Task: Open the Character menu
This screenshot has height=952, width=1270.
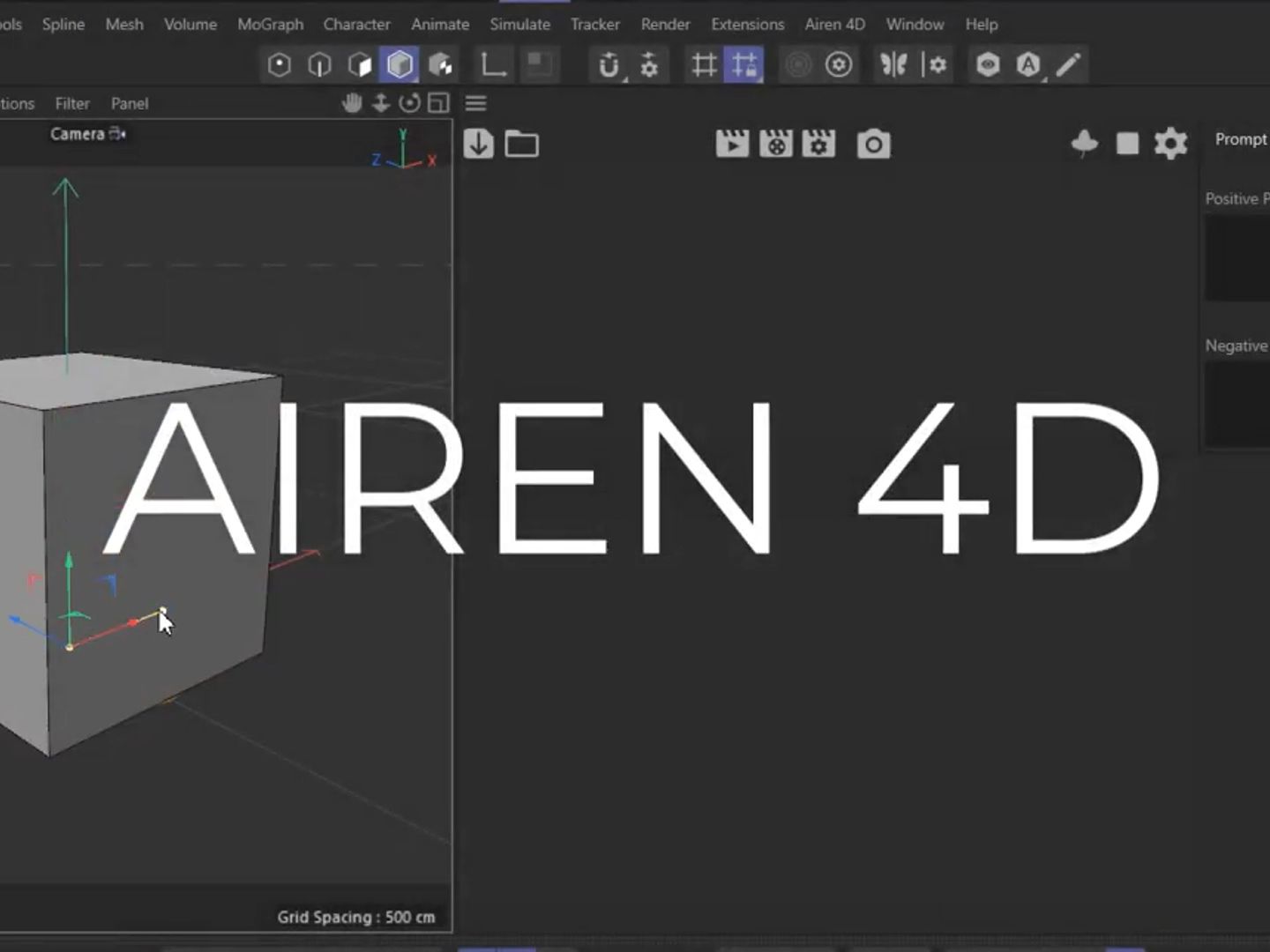Action: pyautogui.click(x=357, y=25)
